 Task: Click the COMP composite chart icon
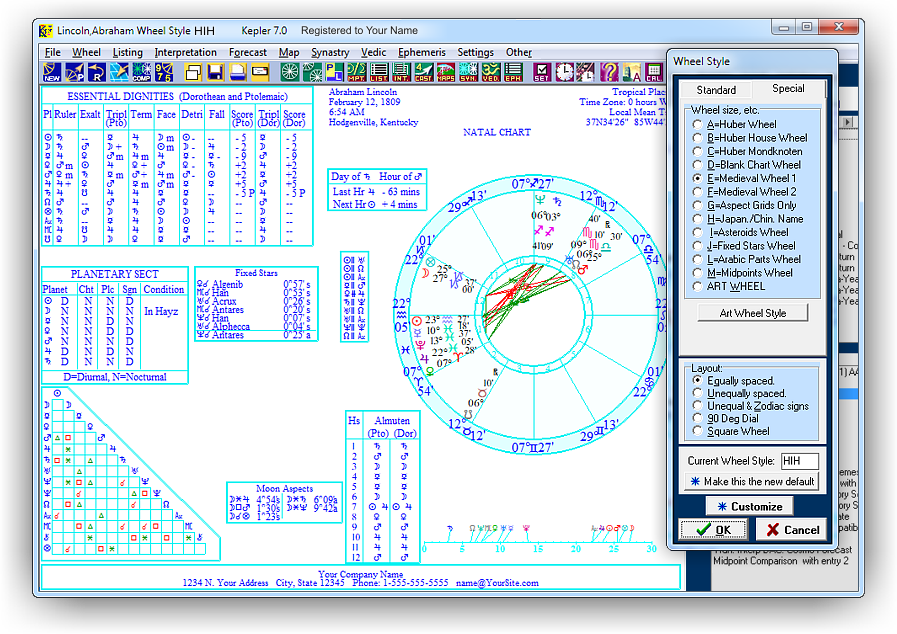(x=142, y=72)
